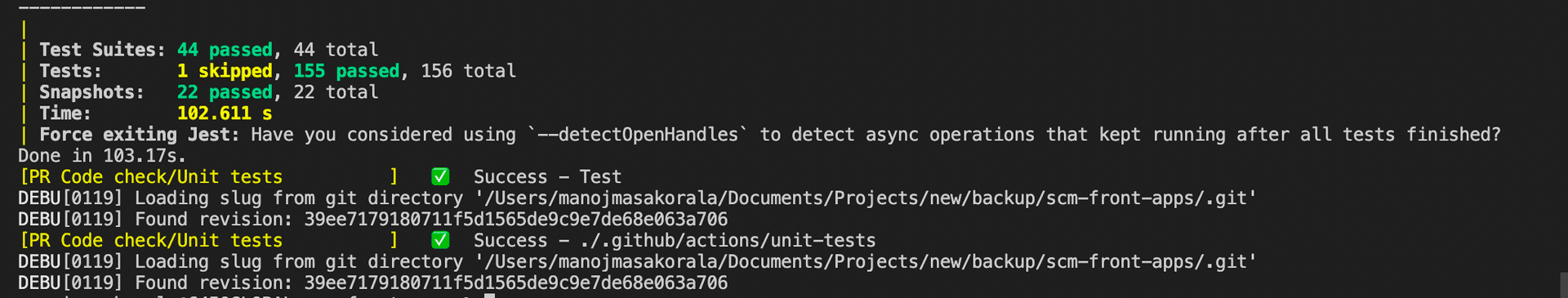Click the '155 passed' tests count
1568x298 pixels.
[x=346, y=71]
